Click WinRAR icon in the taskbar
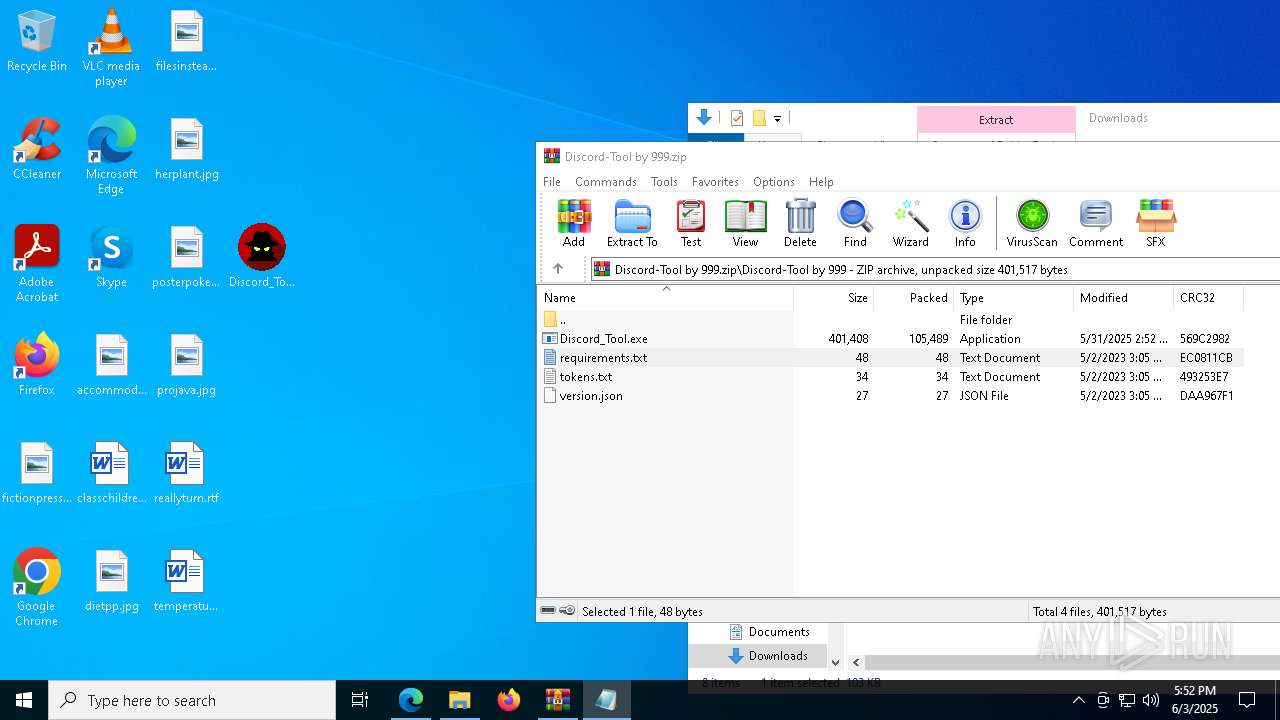Image resolution: width=1280 pixels, height=720 pixels. [558, 700]
